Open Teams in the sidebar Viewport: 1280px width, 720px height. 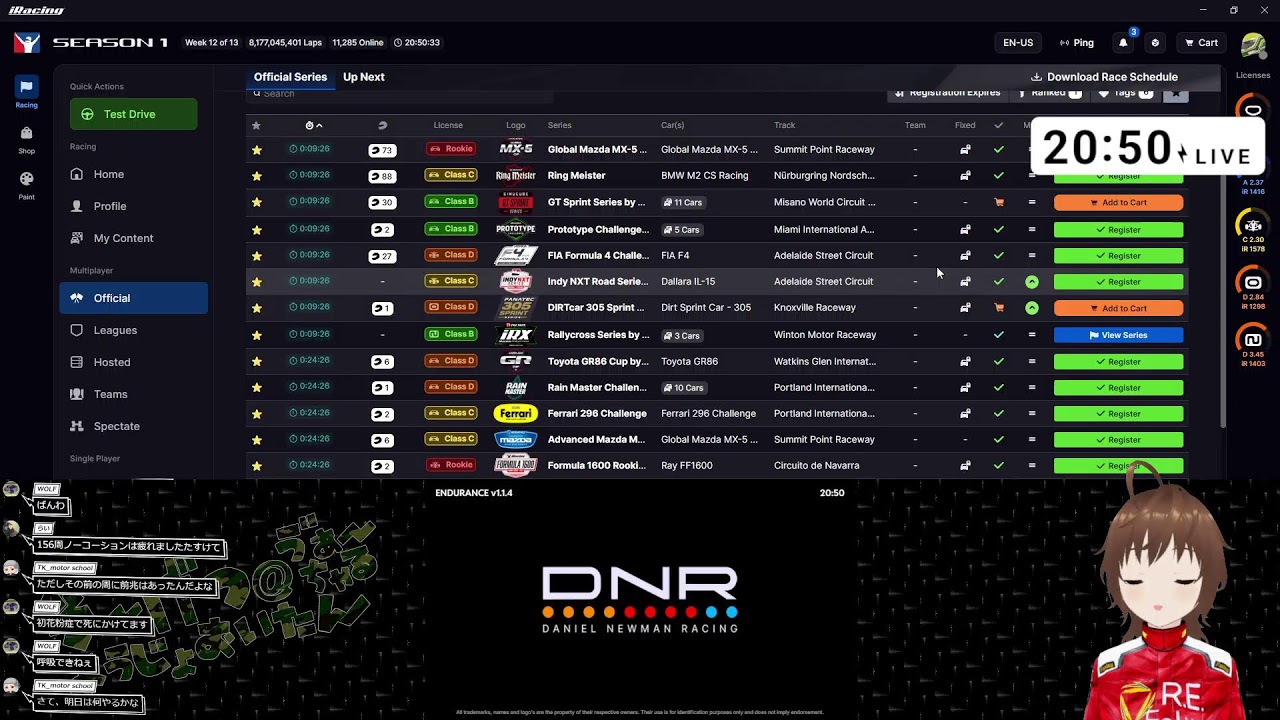click(110, 394)
